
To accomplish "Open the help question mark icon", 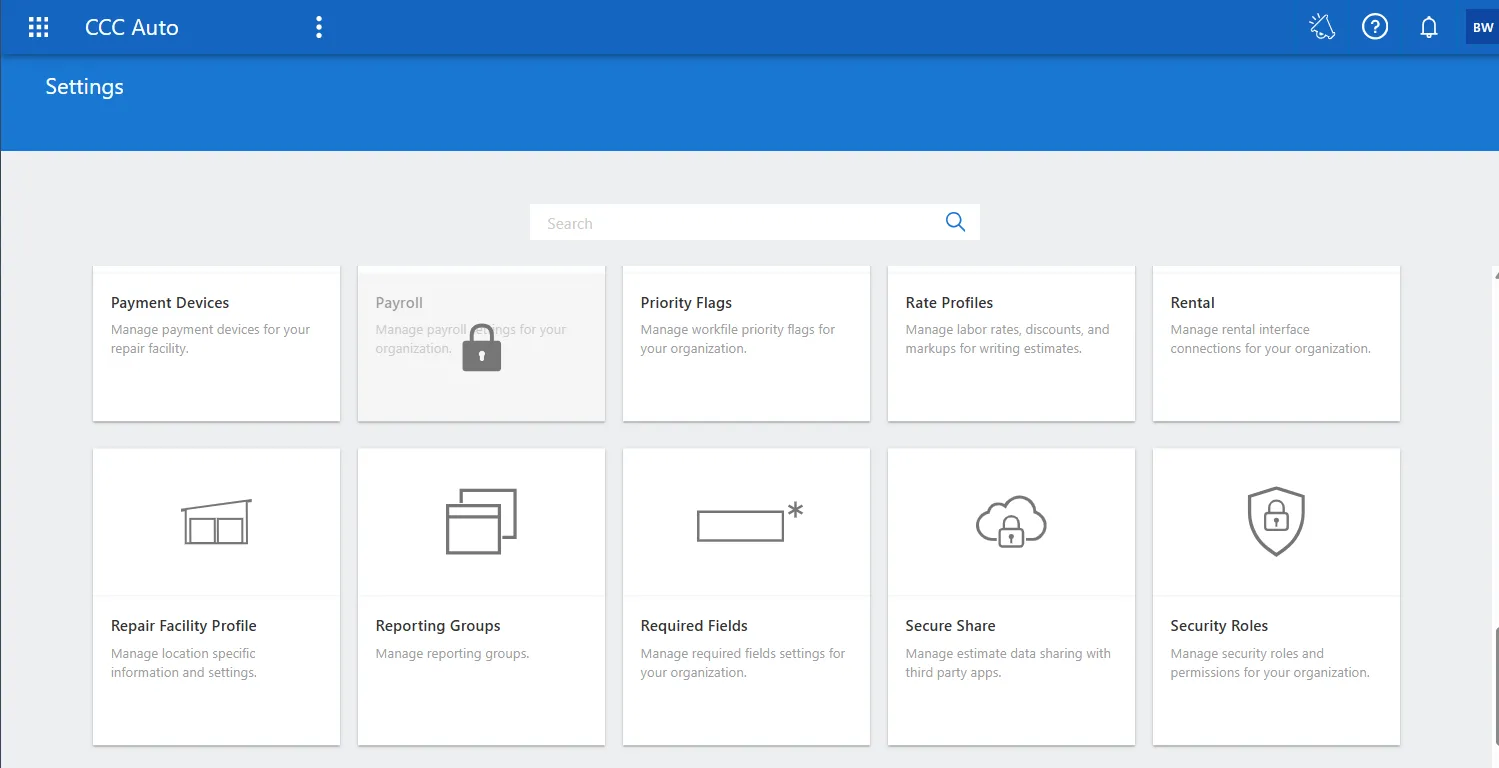I will tap(1375, 27).
